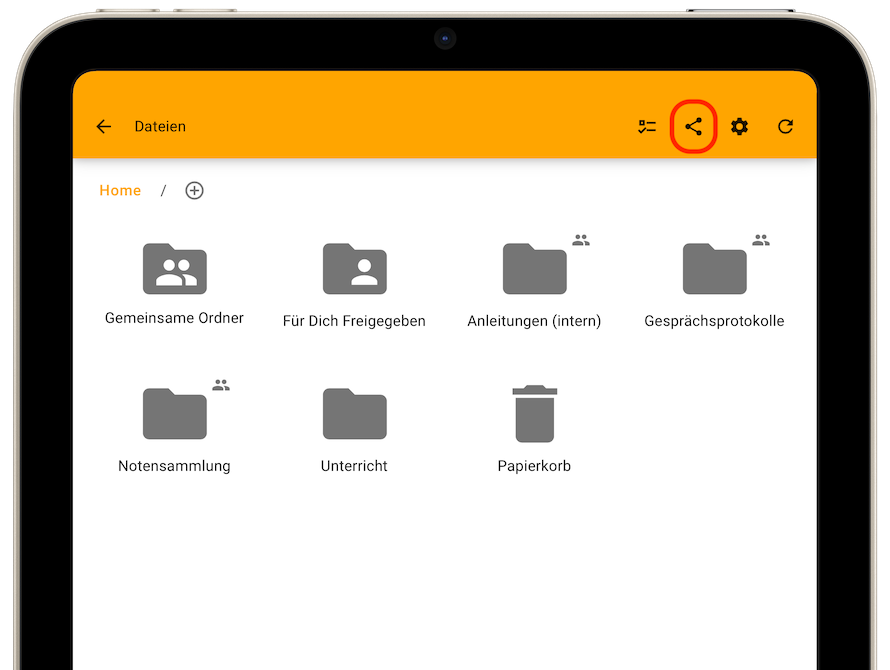This screenshot has height=670, width=890.
Task: Click the Home breadcrumb link
Action: click(x=120, y=191)
